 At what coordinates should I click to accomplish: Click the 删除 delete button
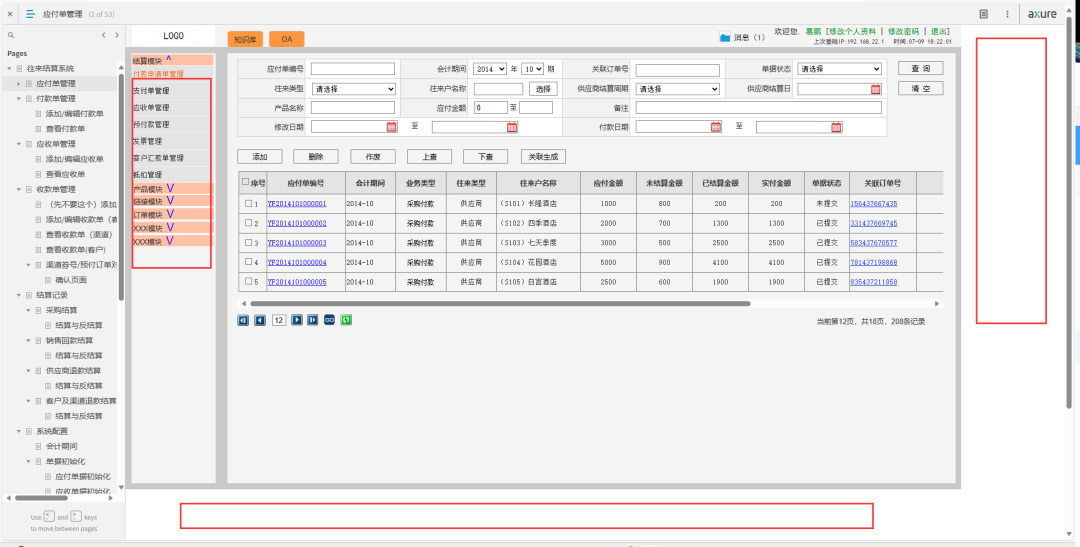[316, 156]
